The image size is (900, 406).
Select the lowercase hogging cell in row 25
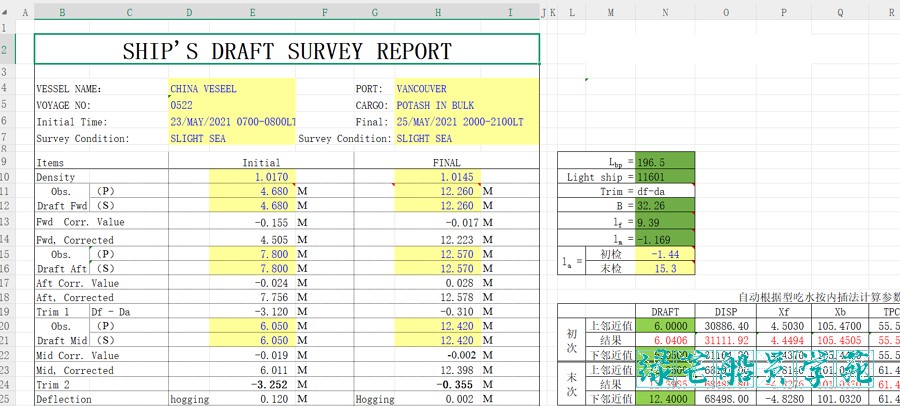click(x=189, y=399)
